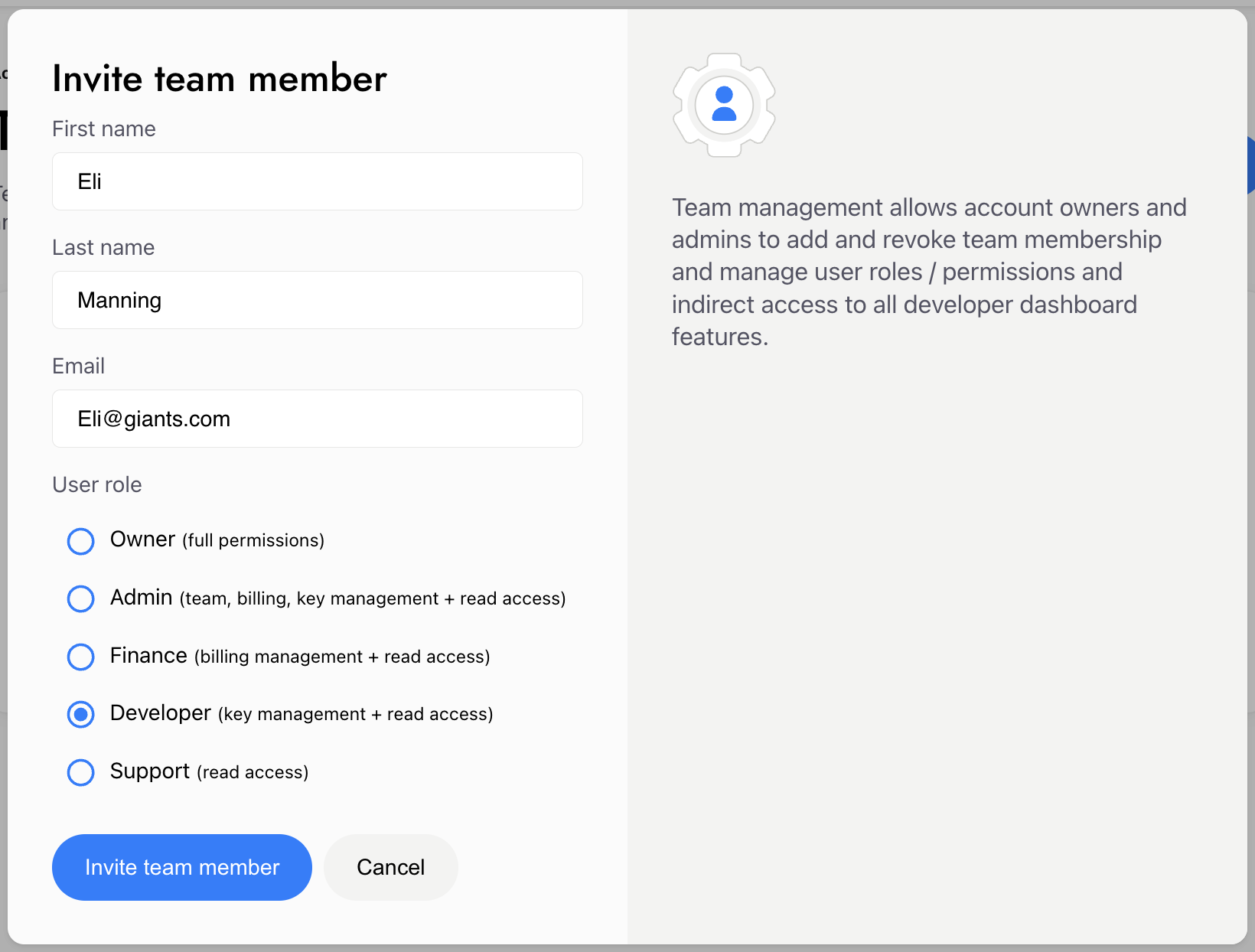Click the blue Invite team member button
Image resolution: width=1255 pixels, height=952 pixels.
coord(182,867)
